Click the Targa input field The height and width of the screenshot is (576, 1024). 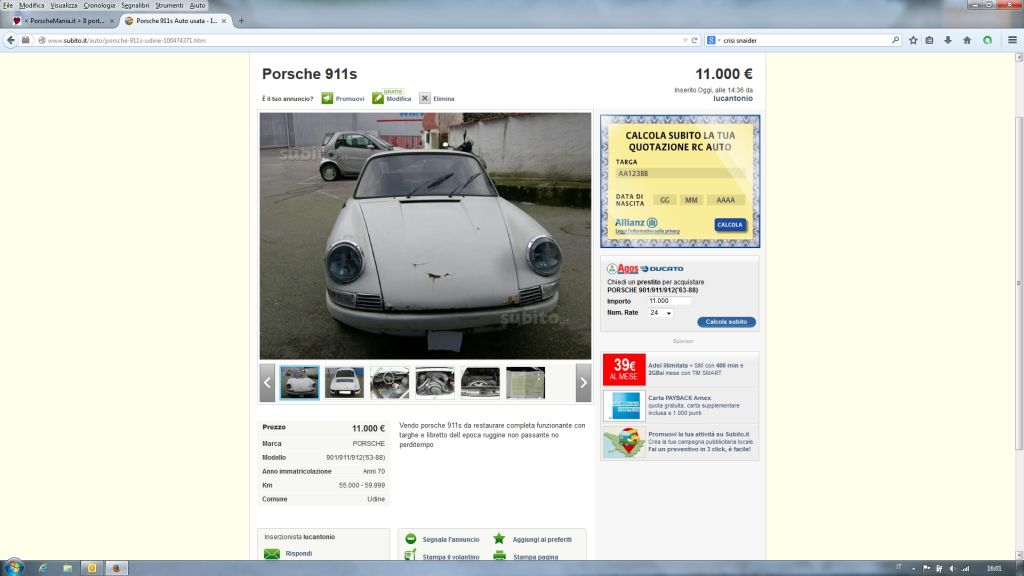(x=680, y=174)
